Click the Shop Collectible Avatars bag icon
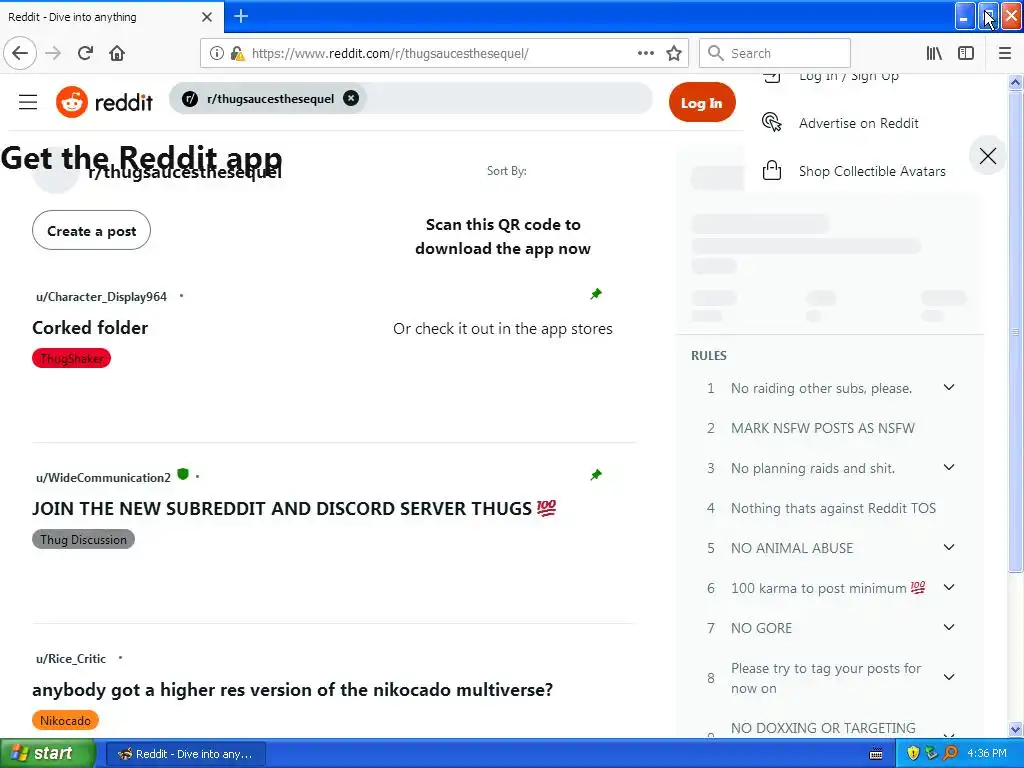This screenshot has height=768, width=1024. [772, 170]
